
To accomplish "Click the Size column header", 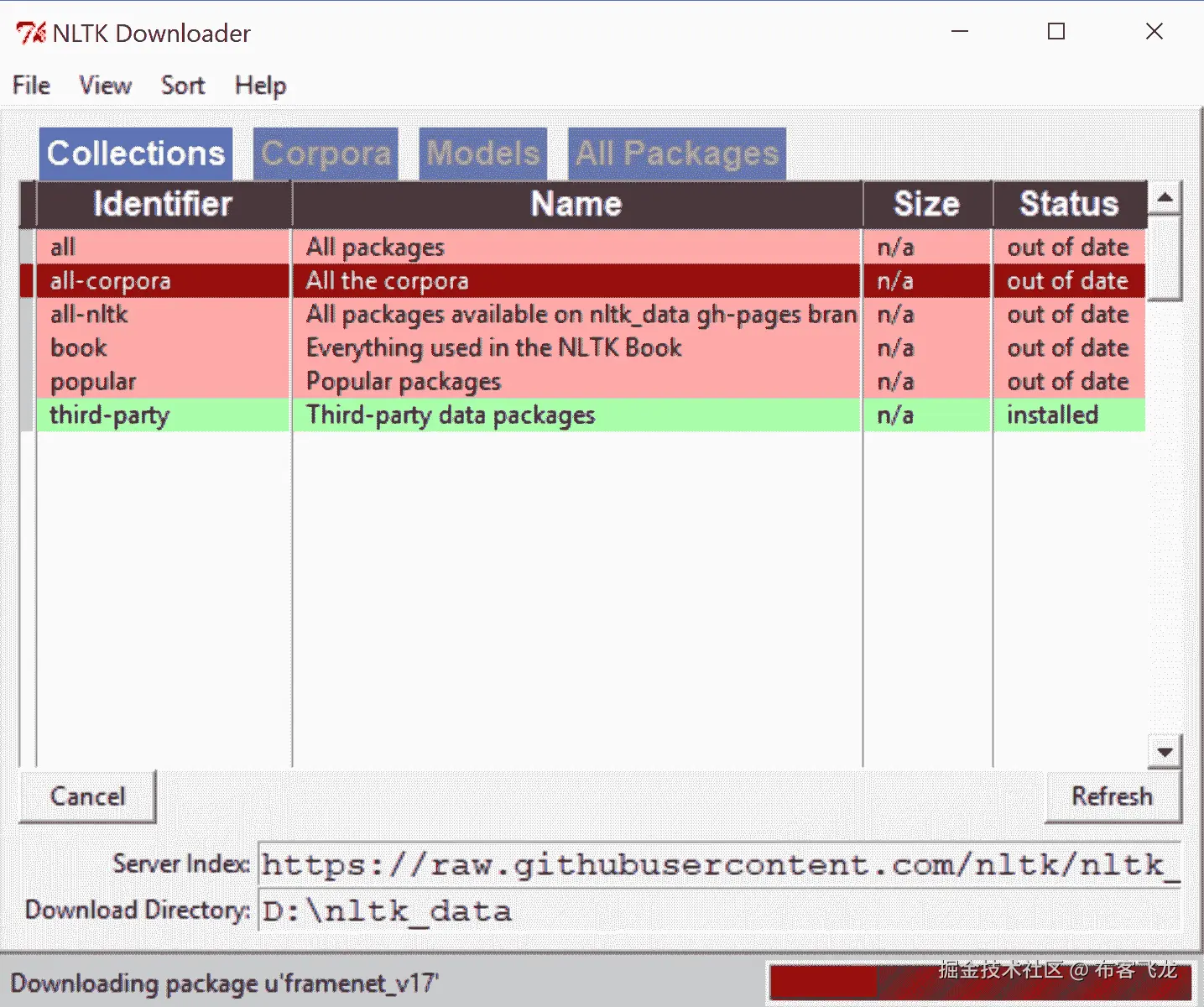I will coord(927,204).
